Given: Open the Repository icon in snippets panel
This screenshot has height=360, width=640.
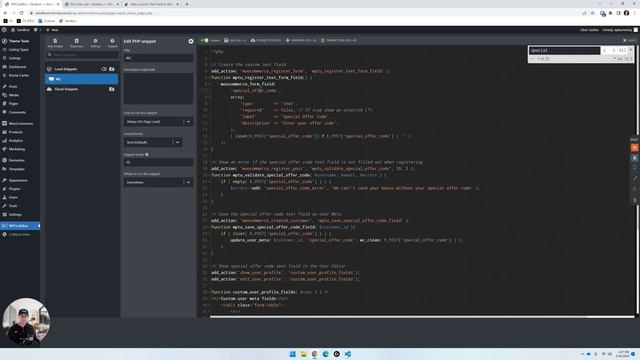Looking at the screenshot, I should tap(76, 43).
